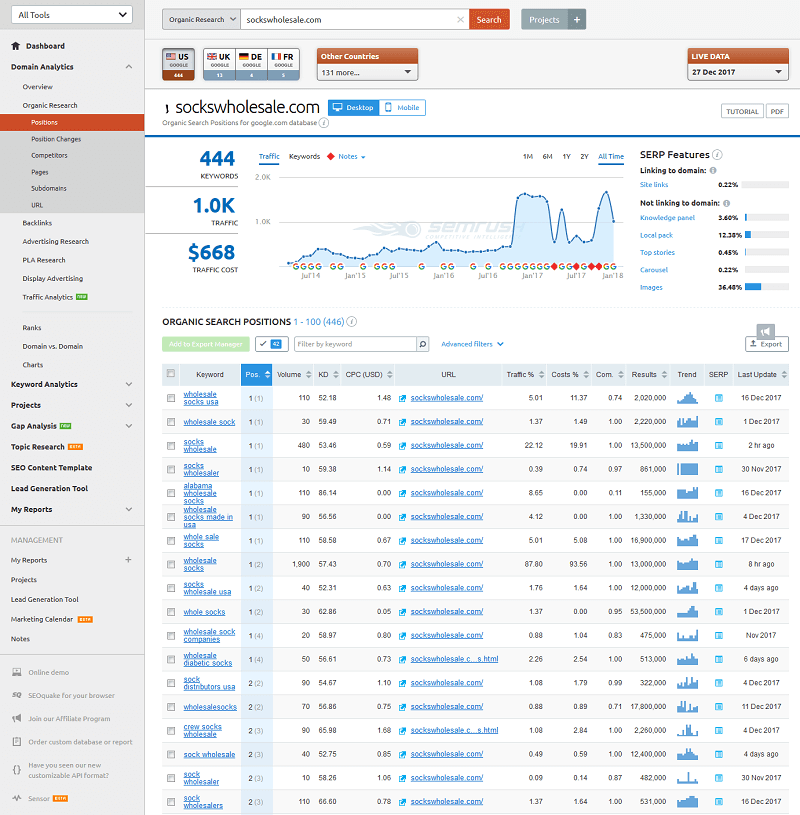This screenshot has height=815, width=800.
Task: Open the All Tools dropdown
Action: tap(72, 15)
